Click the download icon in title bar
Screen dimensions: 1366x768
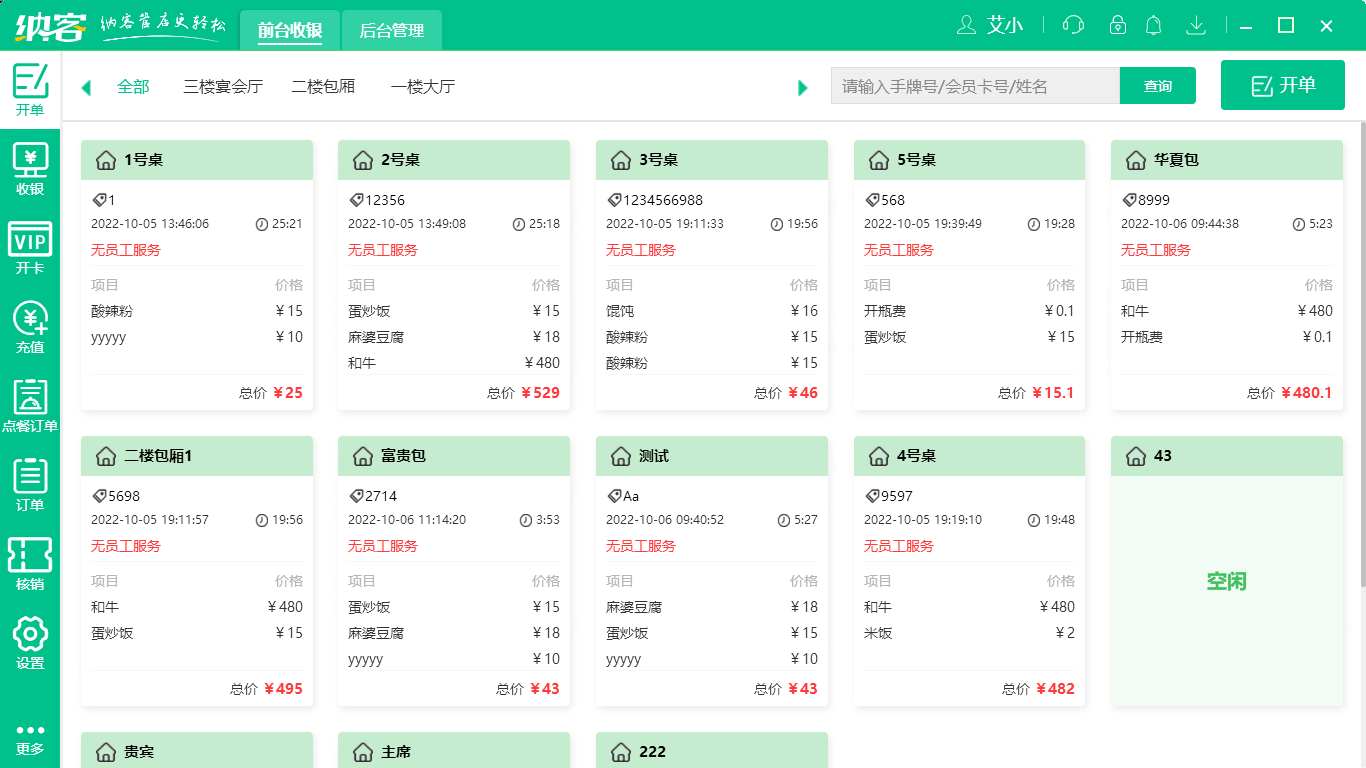[1195, 25]
